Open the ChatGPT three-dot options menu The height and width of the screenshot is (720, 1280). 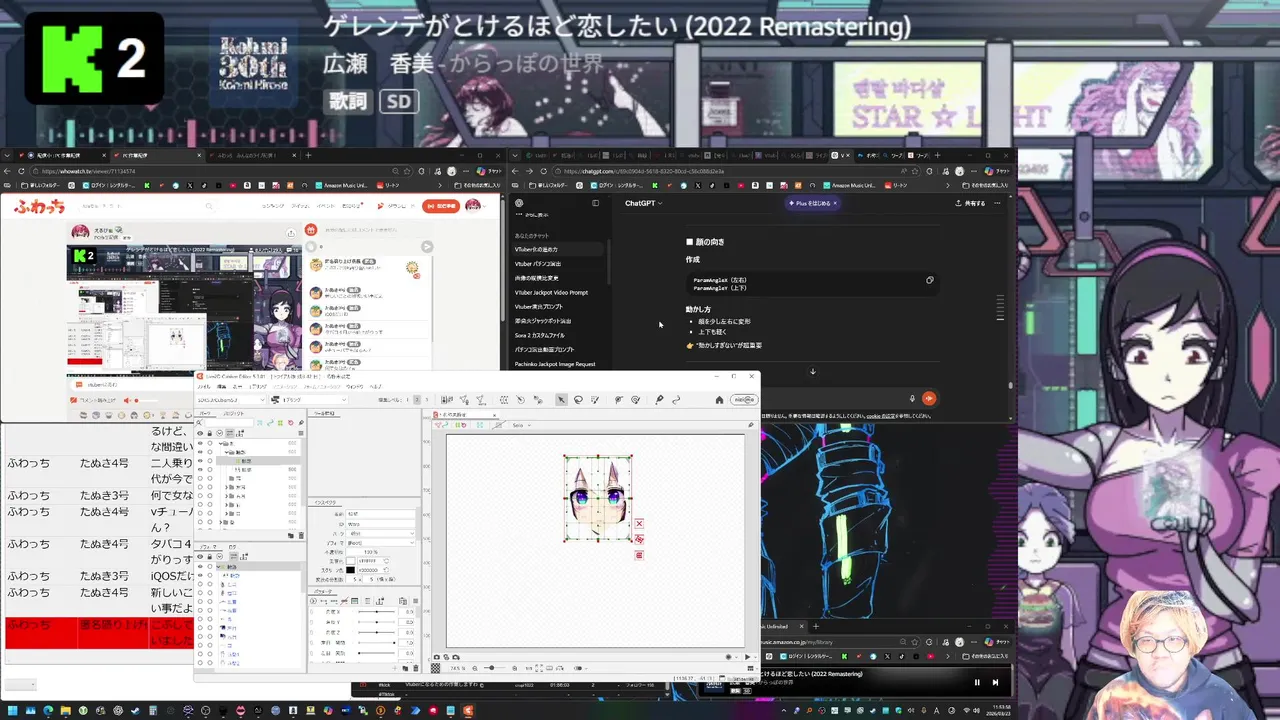tap(997, 203)
